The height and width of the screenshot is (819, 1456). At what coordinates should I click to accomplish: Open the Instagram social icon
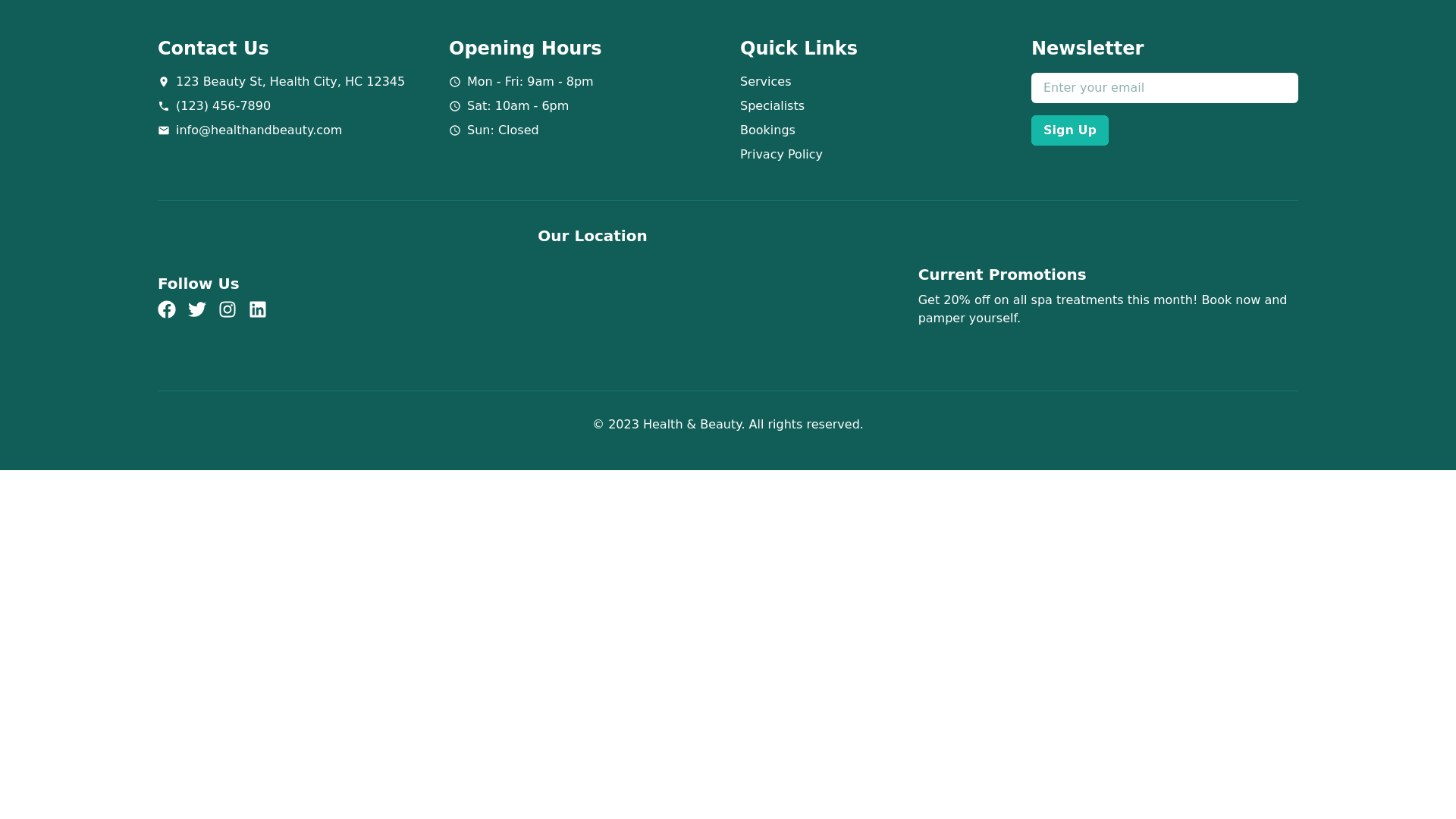click(227, 309)
